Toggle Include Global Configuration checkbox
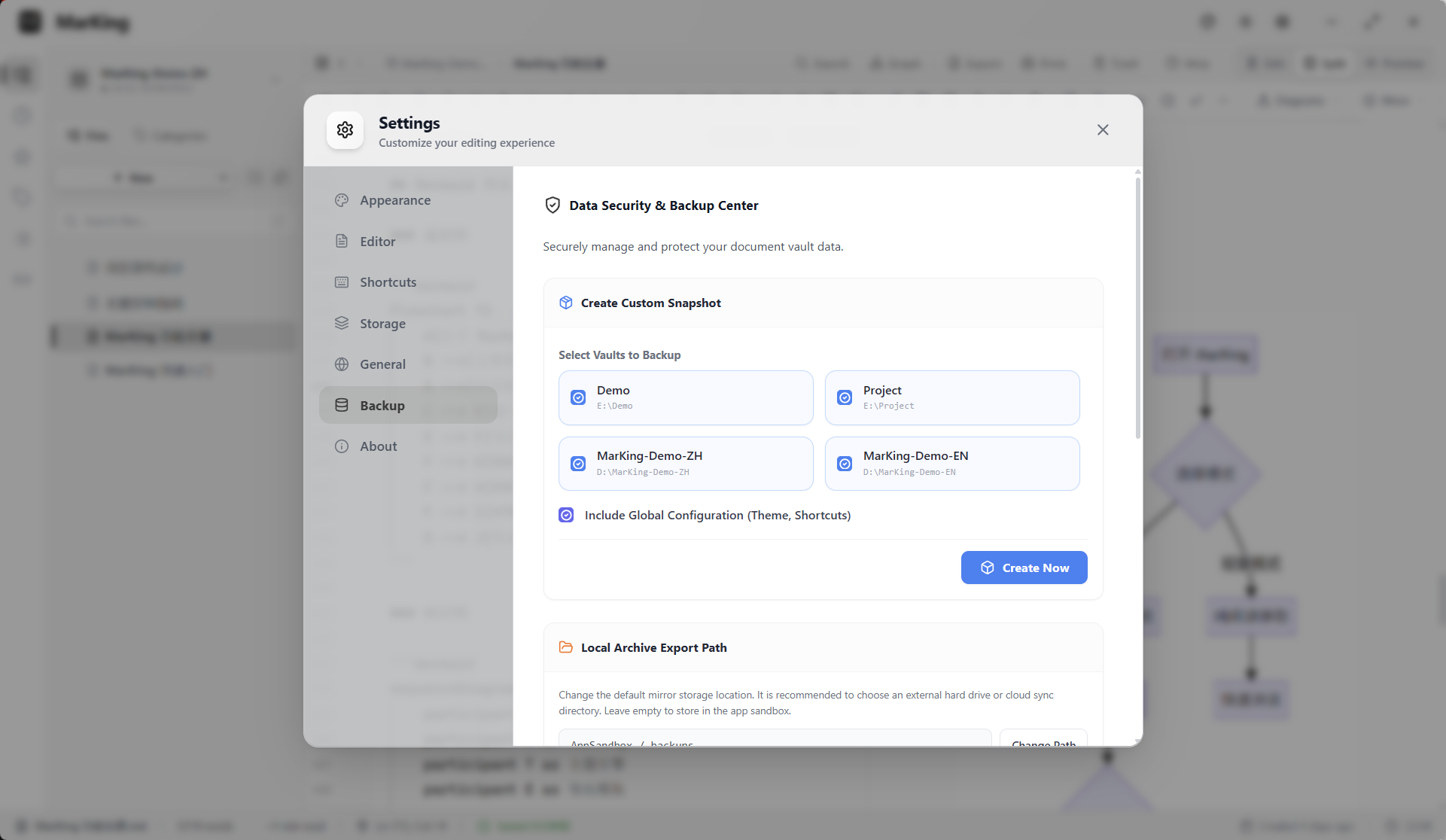Viewport: 1446px width, 840px height. [x=566, y=515]
